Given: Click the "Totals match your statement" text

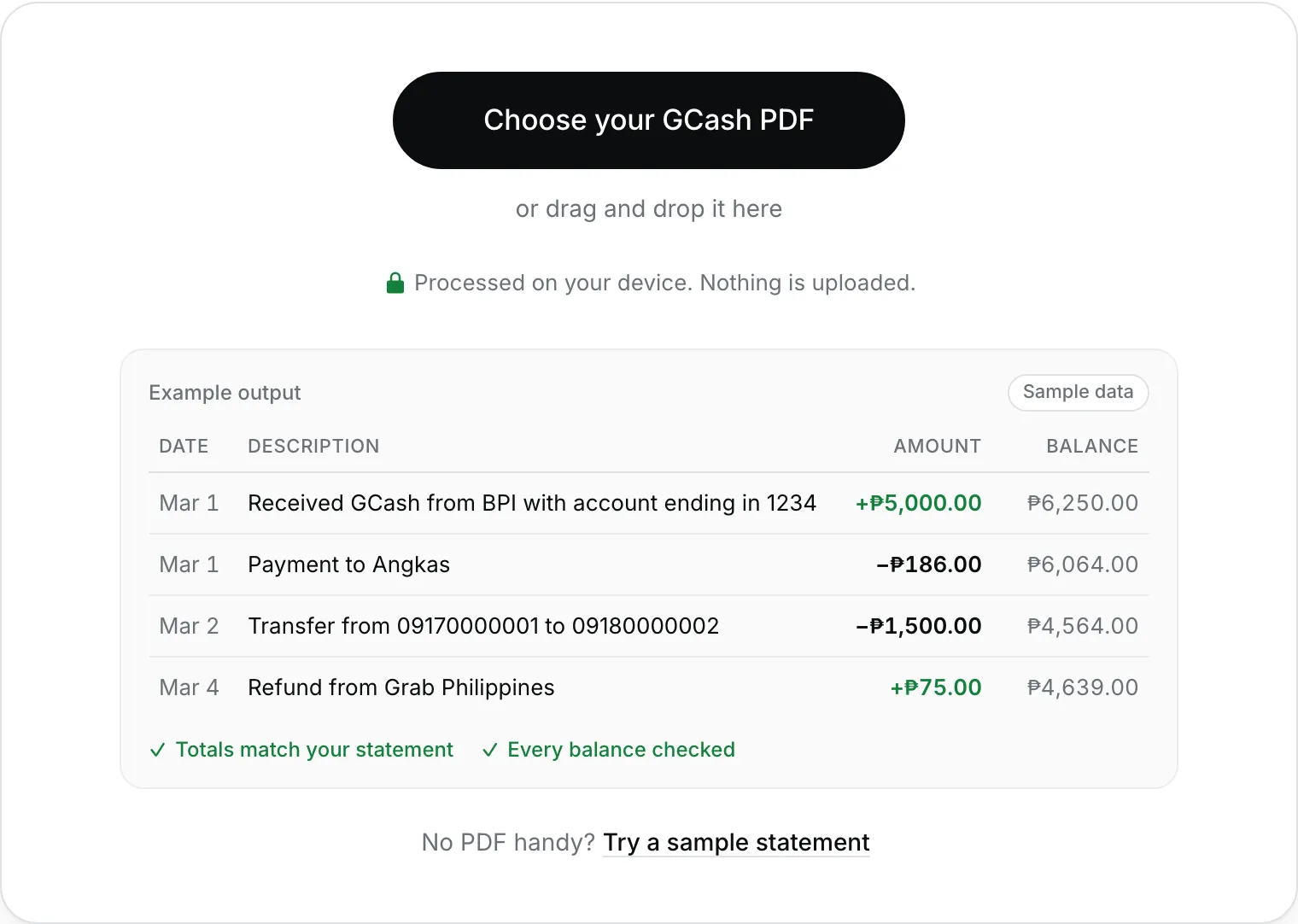Looking at the screenshot, I should click(x=314, y=750).
